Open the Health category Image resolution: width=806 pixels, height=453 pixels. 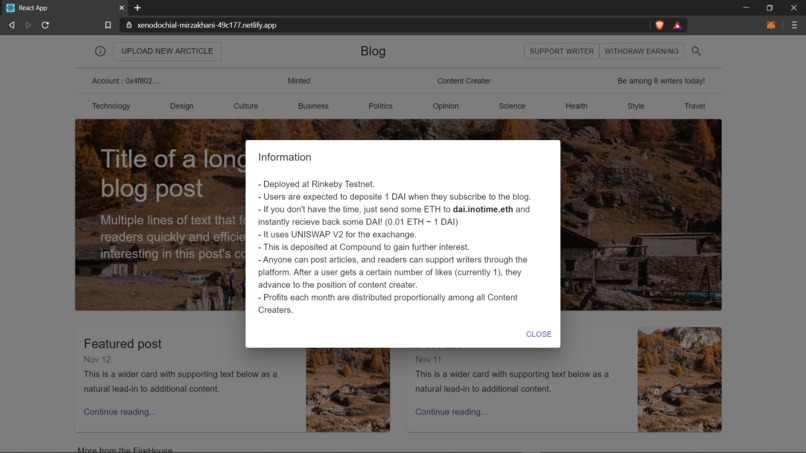(576, 106)
